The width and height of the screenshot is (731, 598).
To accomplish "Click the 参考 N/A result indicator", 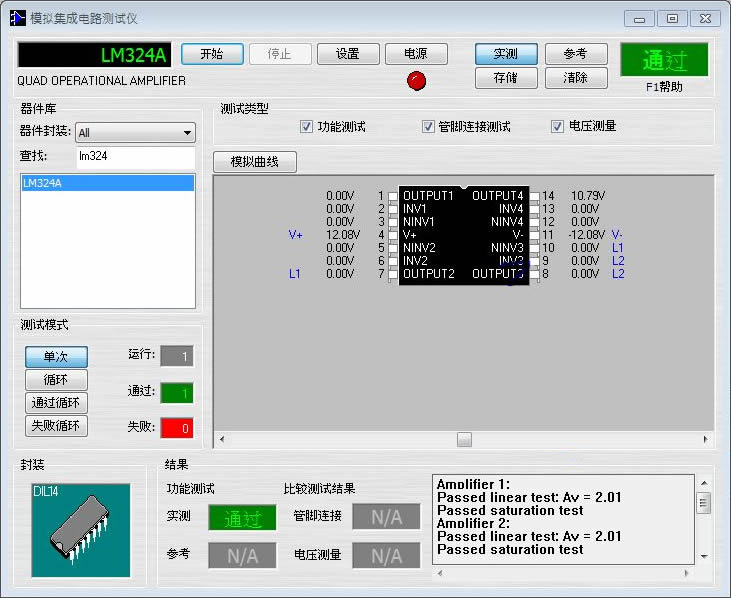I will pos(242,556).
